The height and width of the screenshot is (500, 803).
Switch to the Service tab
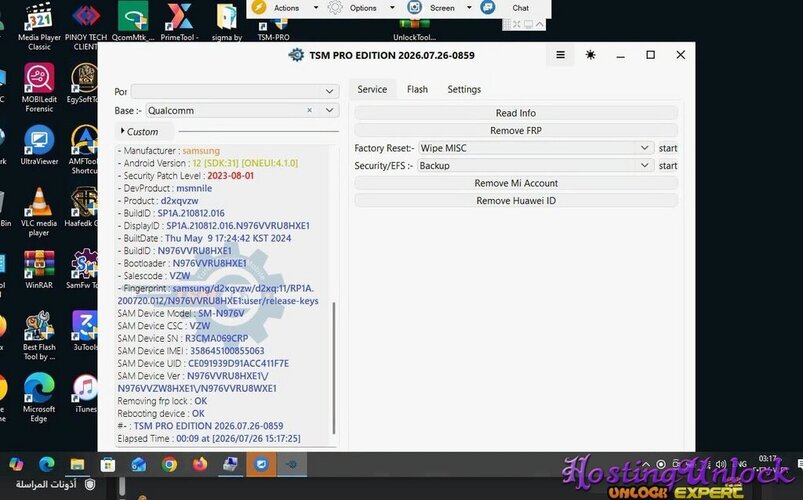372,89
